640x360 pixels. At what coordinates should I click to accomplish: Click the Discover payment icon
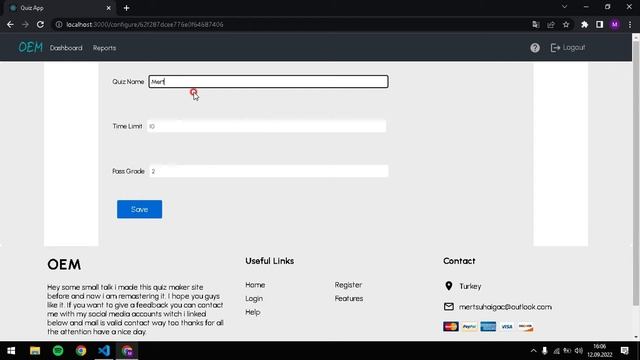tap(525, 327)
